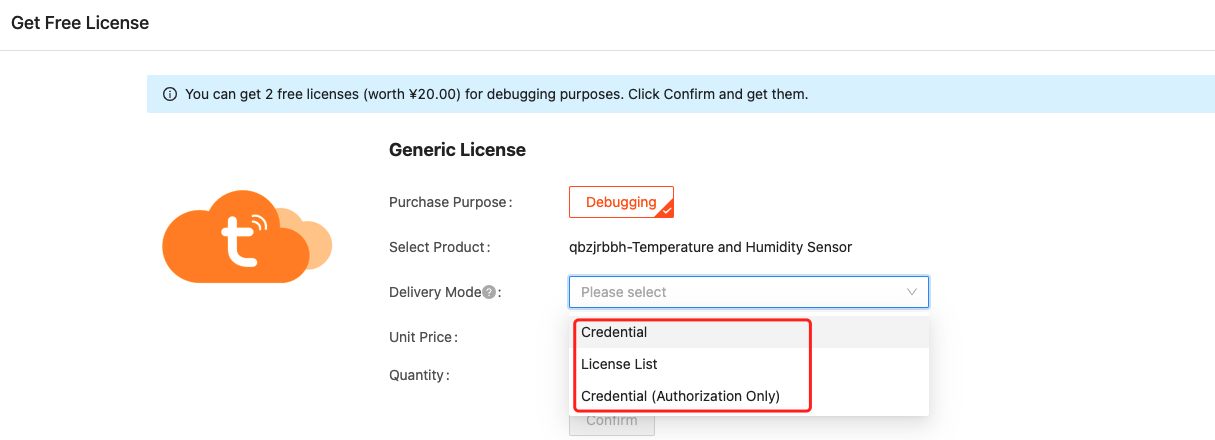Click the free licenses notice text
This screenshot has width=1215, height=440.
click(496, 95)
